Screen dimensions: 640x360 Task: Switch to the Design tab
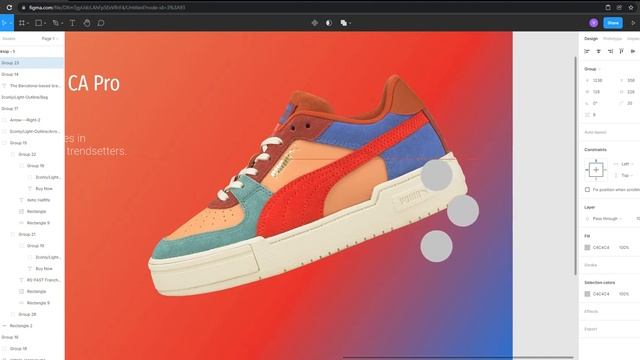click(x=591, y=38)
